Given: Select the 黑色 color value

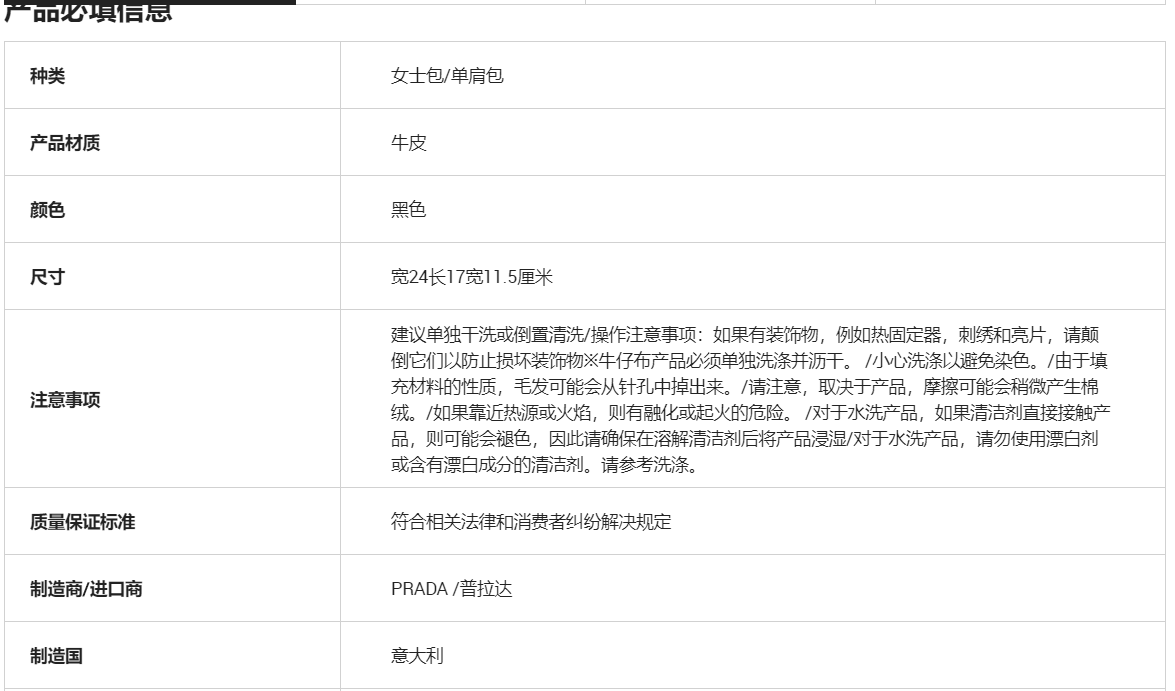Looking at the screenshot, I should tap(409, 210).
